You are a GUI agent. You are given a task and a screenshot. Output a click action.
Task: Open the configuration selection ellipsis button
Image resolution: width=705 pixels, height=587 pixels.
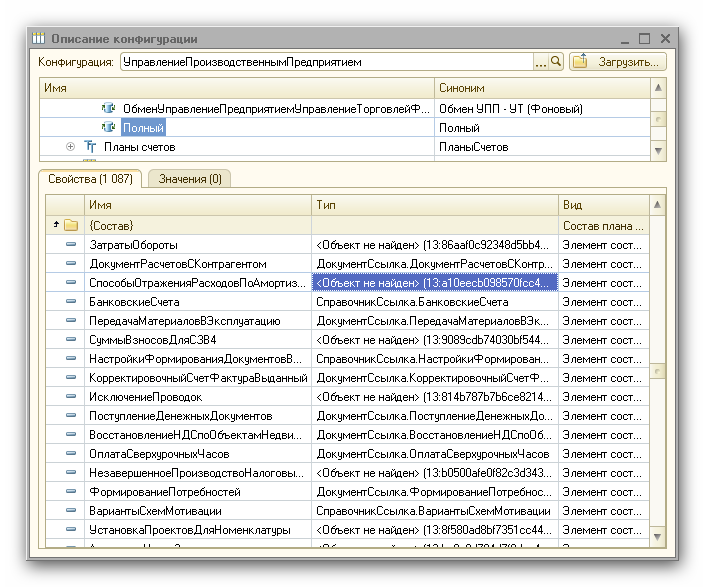(x=541, y=62)
